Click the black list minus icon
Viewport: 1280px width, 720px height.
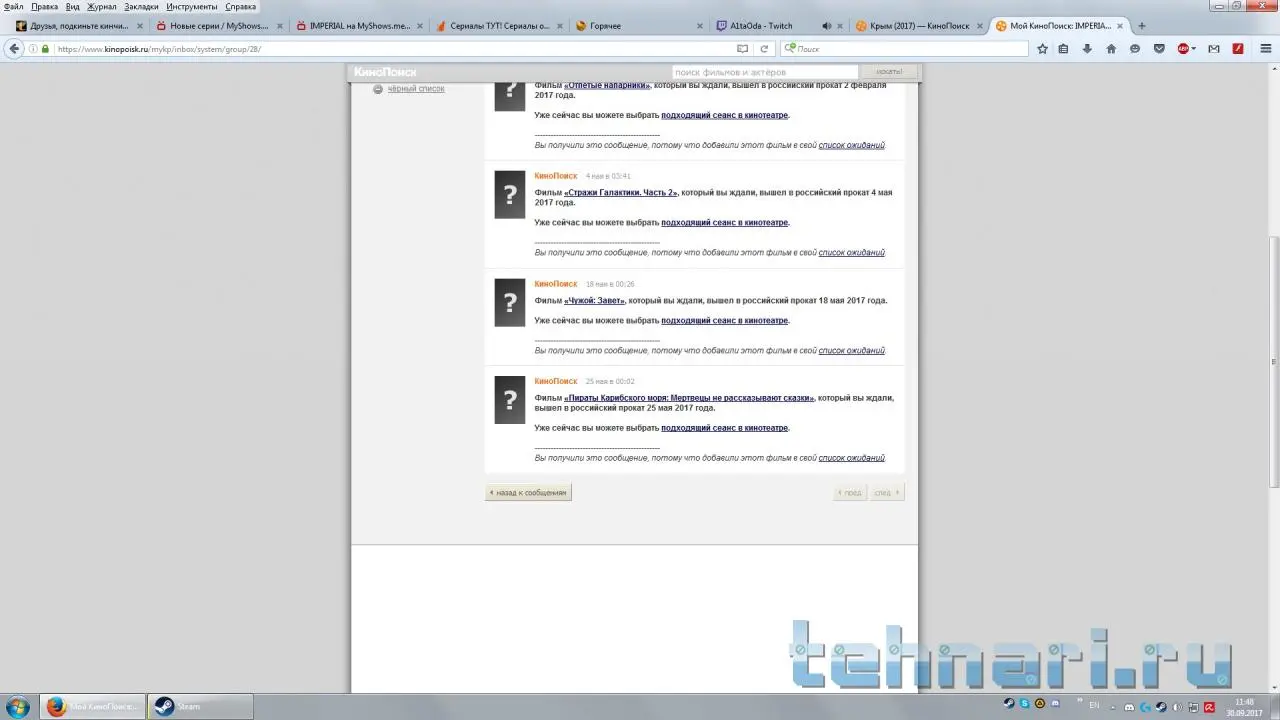378,89
